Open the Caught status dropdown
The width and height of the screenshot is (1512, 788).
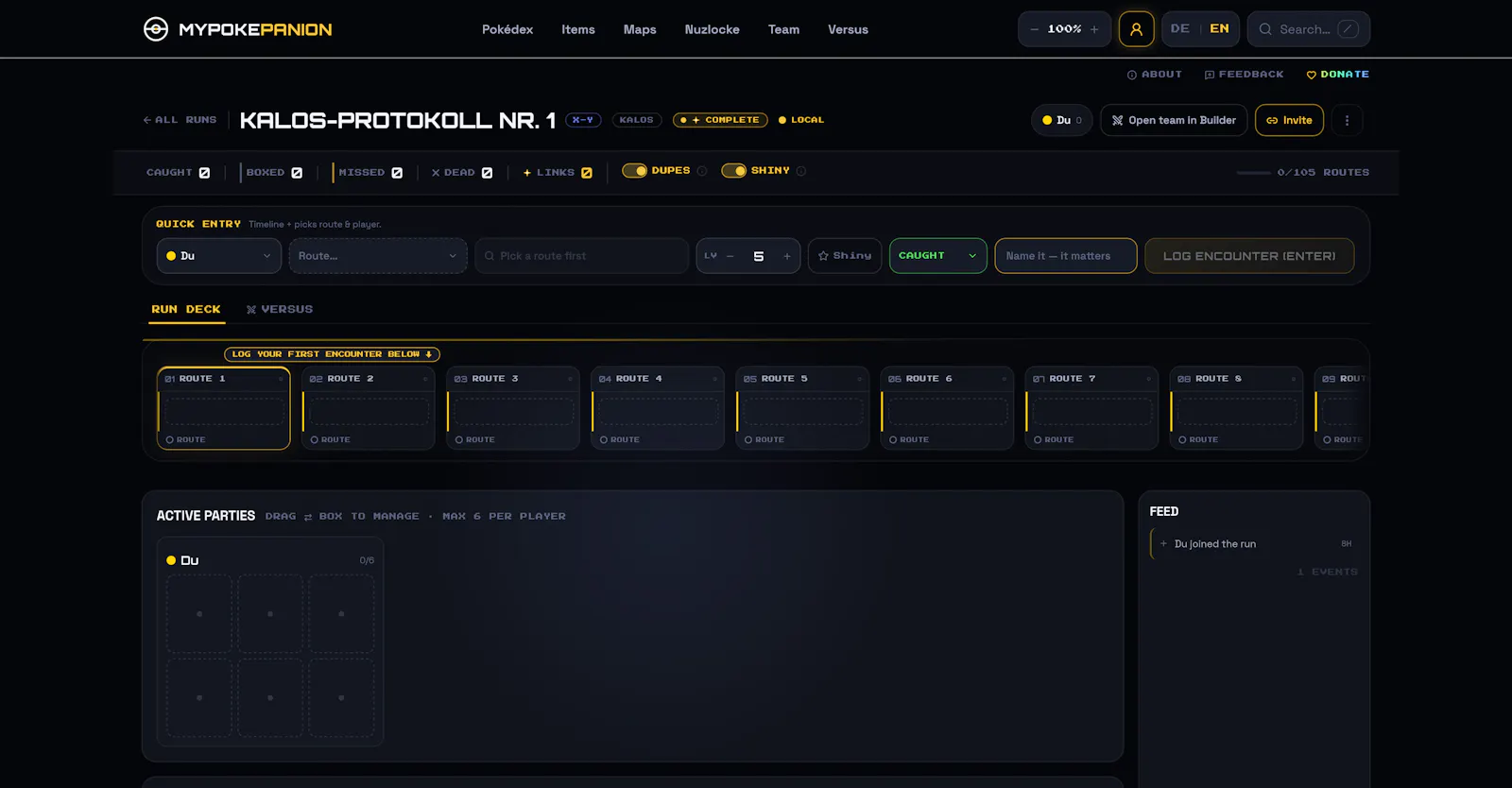click(938, 256)
